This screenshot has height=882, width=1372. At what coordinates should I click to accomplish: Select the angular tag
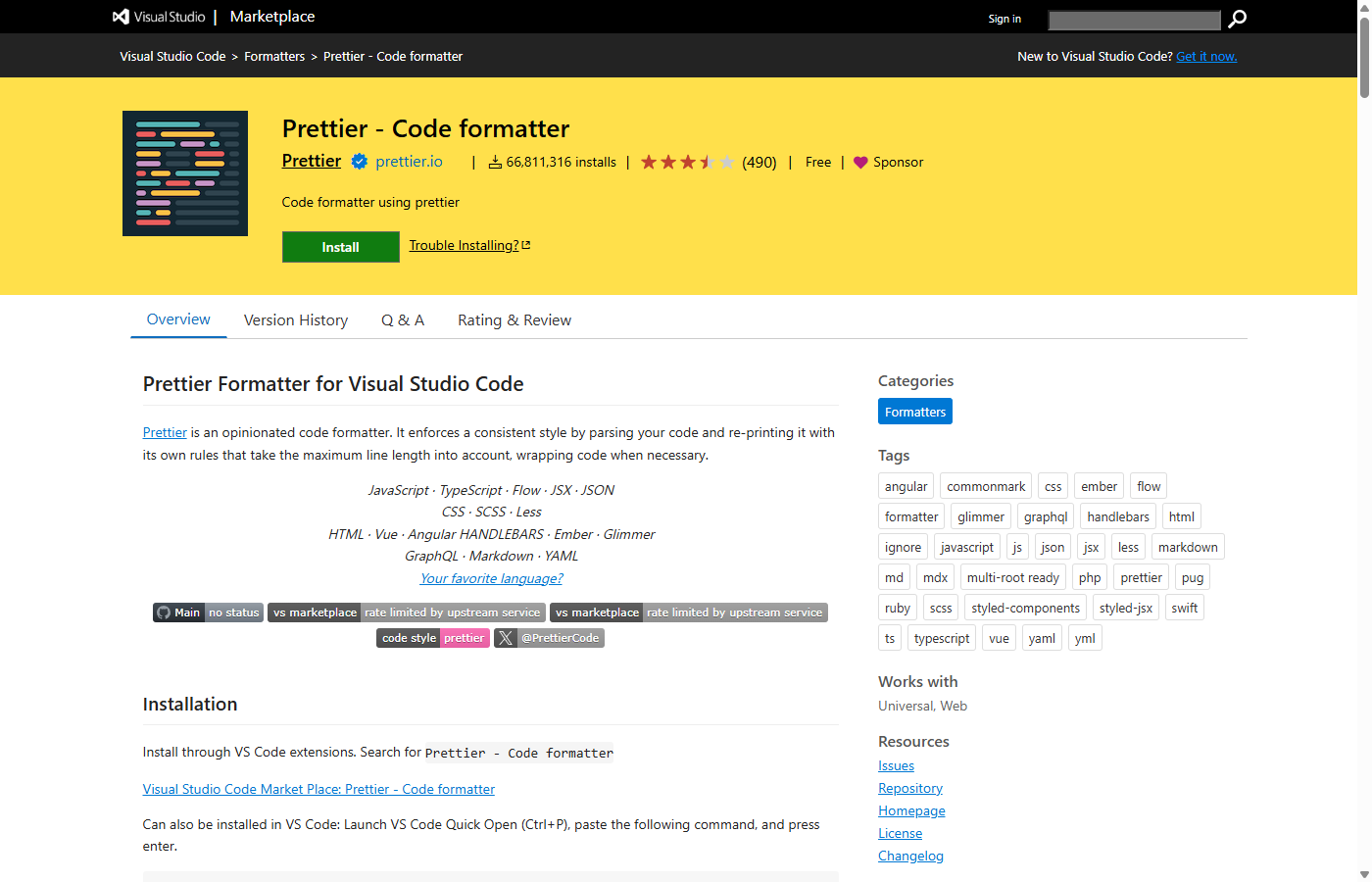pos(906,486)
